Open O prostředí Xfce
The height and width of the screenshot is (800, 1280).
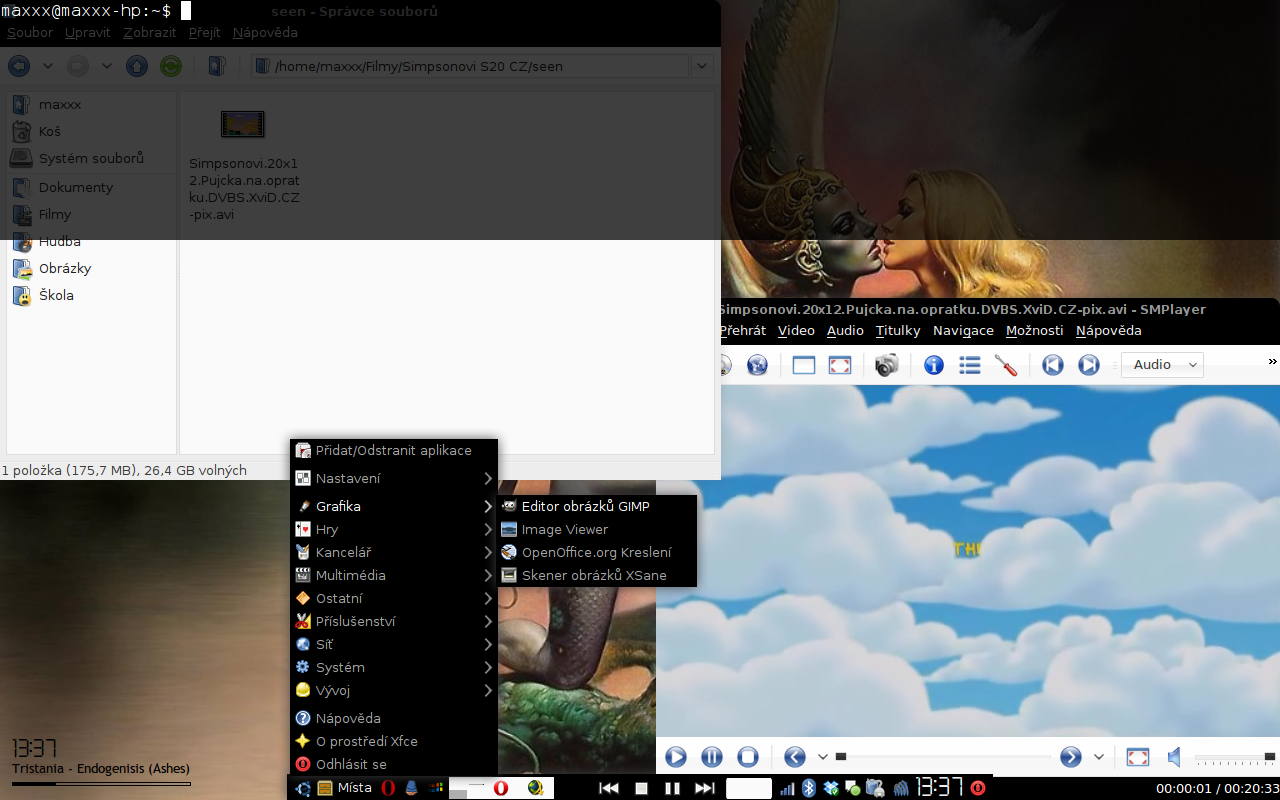tap(394, 741)
